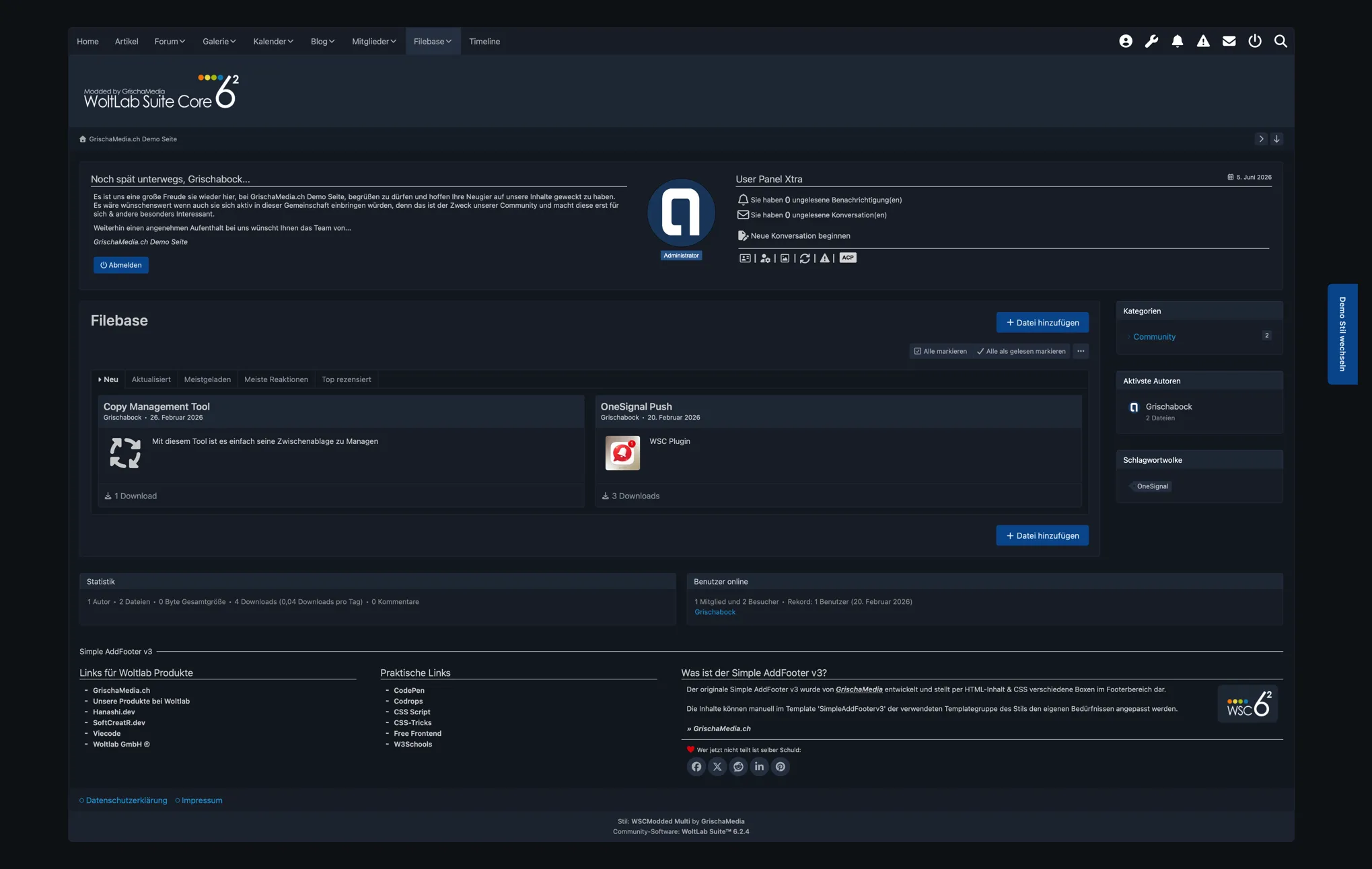Click the wrench administration icon
The width and height of the screenshot is (1372, 869).
click(x=1151, y=41)
